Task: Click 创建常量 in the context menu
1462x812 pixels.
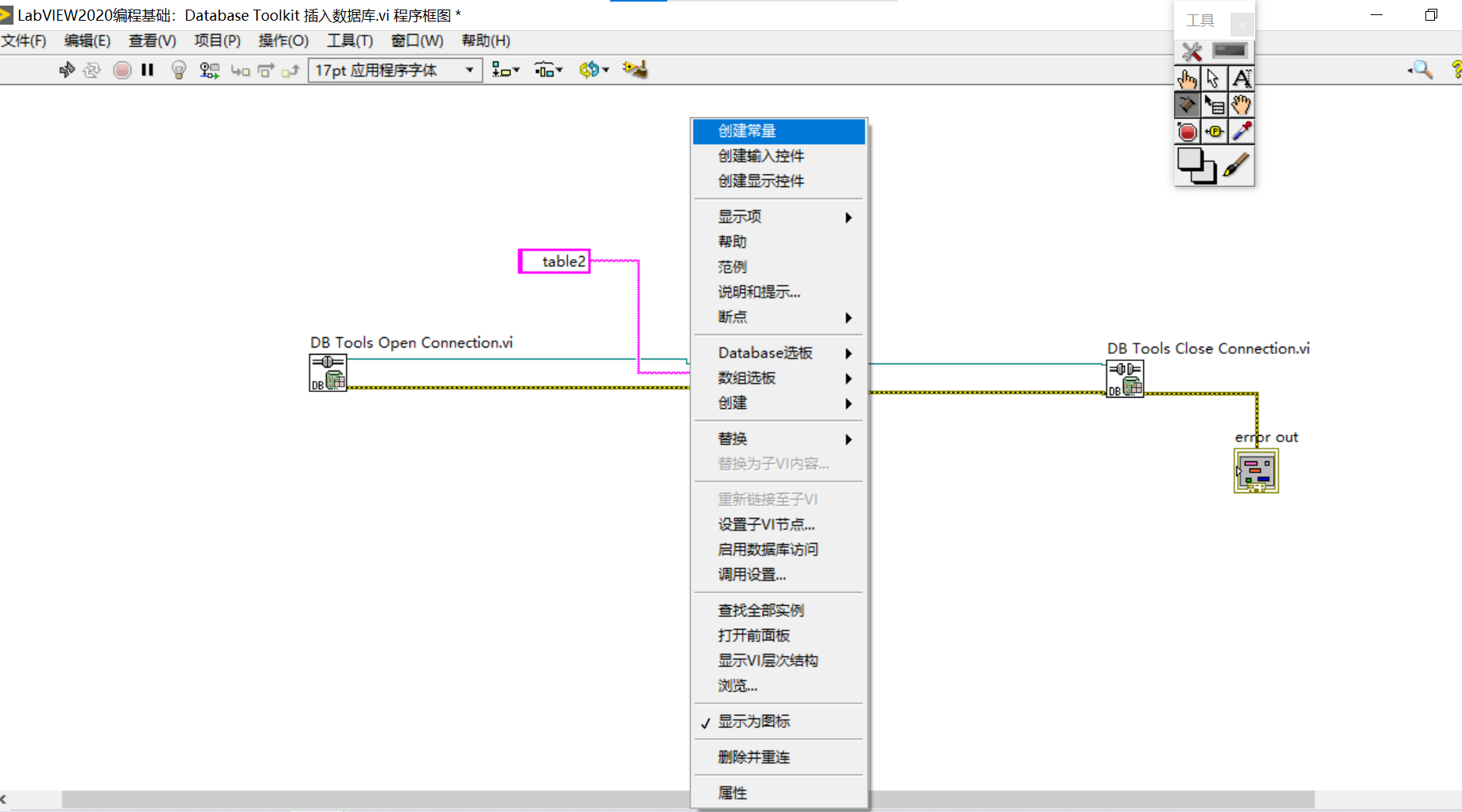Action: [746, 130]
